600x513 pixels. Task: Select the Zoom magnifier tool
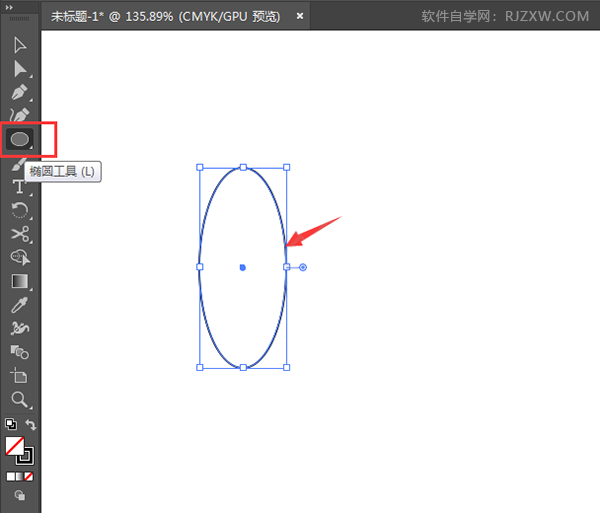20,399
